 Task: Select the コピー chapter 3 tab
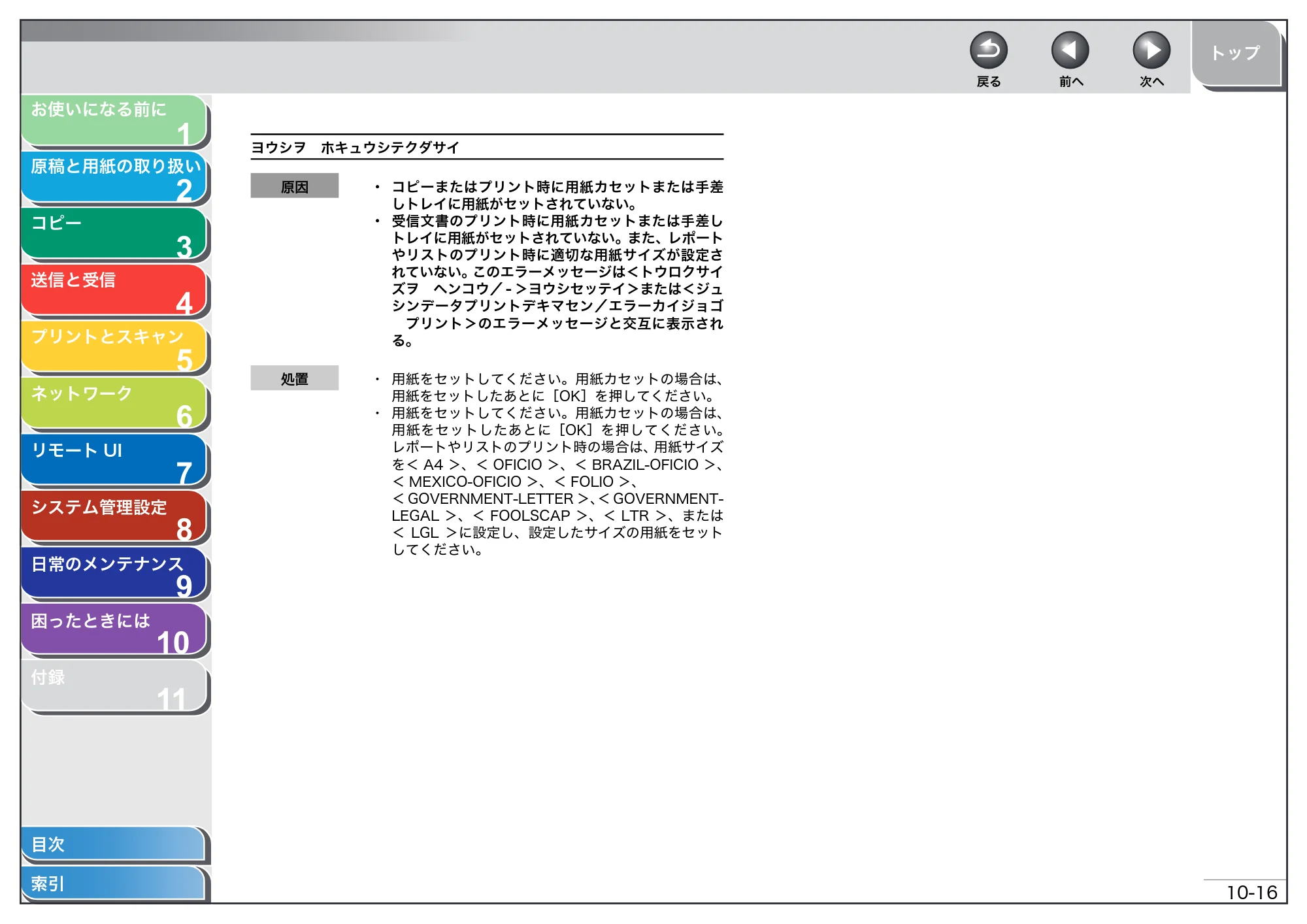coord(114,234)
